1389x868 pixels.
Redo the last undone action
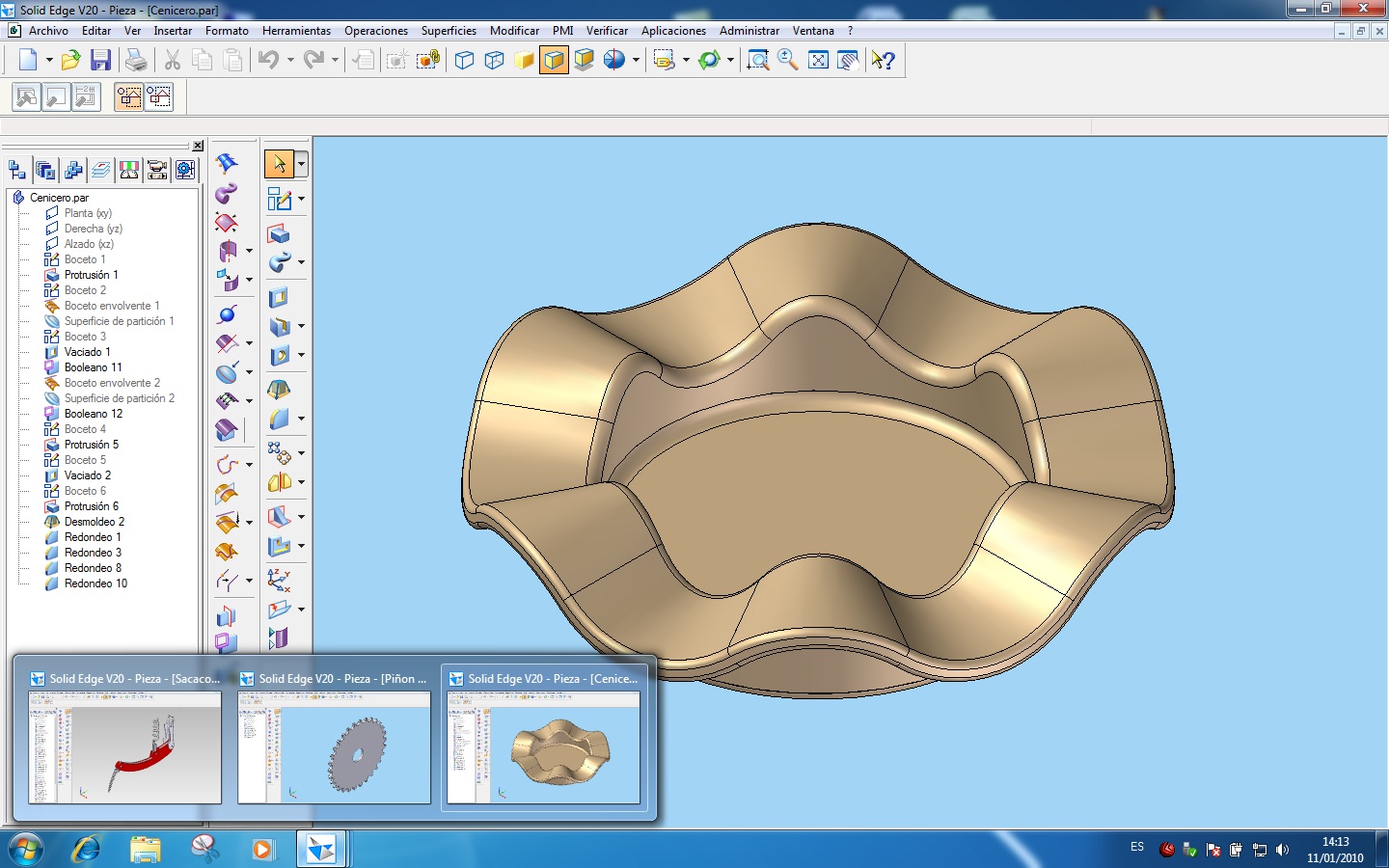coord(313,60)
